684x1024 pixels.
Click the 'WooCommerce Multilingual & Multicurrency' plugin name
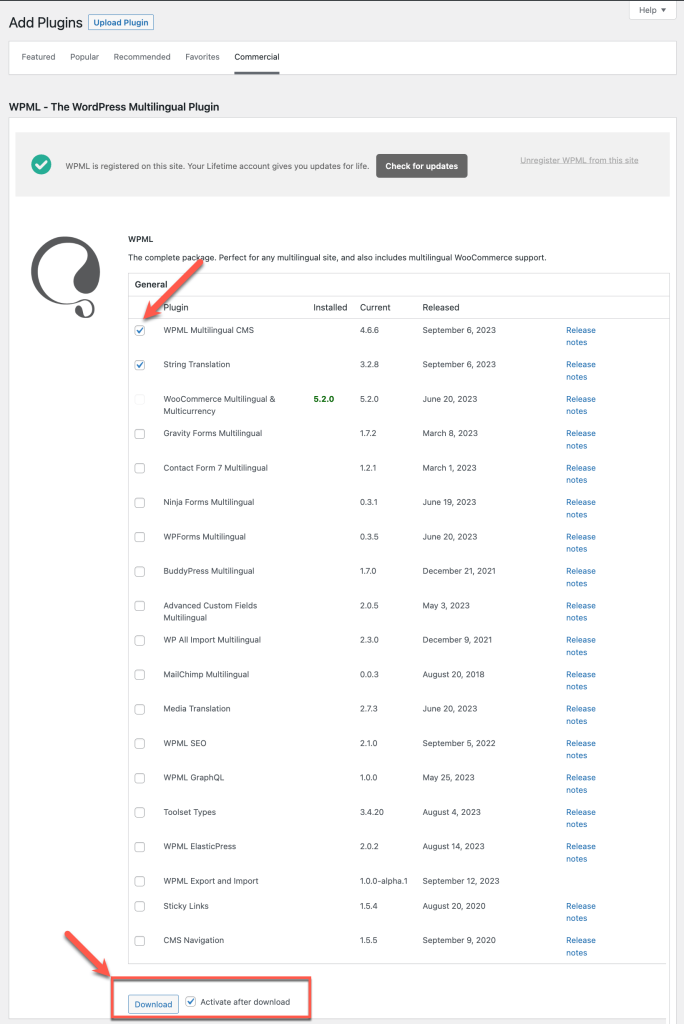tap(219, 405)
